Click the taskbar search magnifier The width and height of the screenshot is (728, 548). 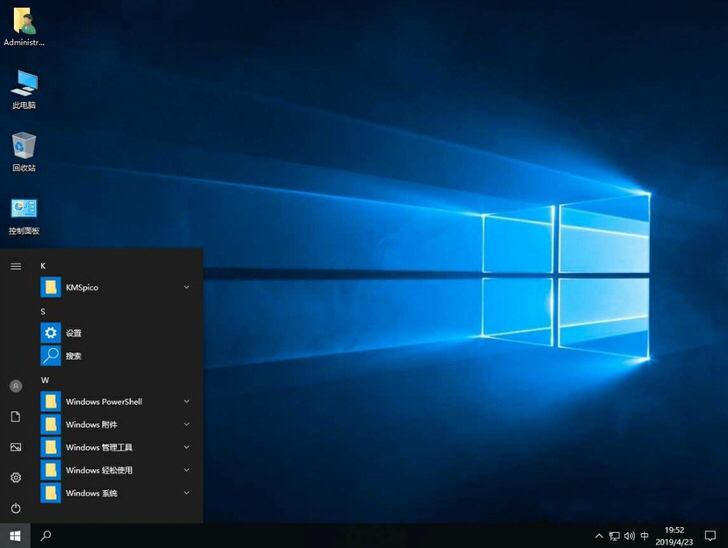pyautogui.click(x=46, y=536)
